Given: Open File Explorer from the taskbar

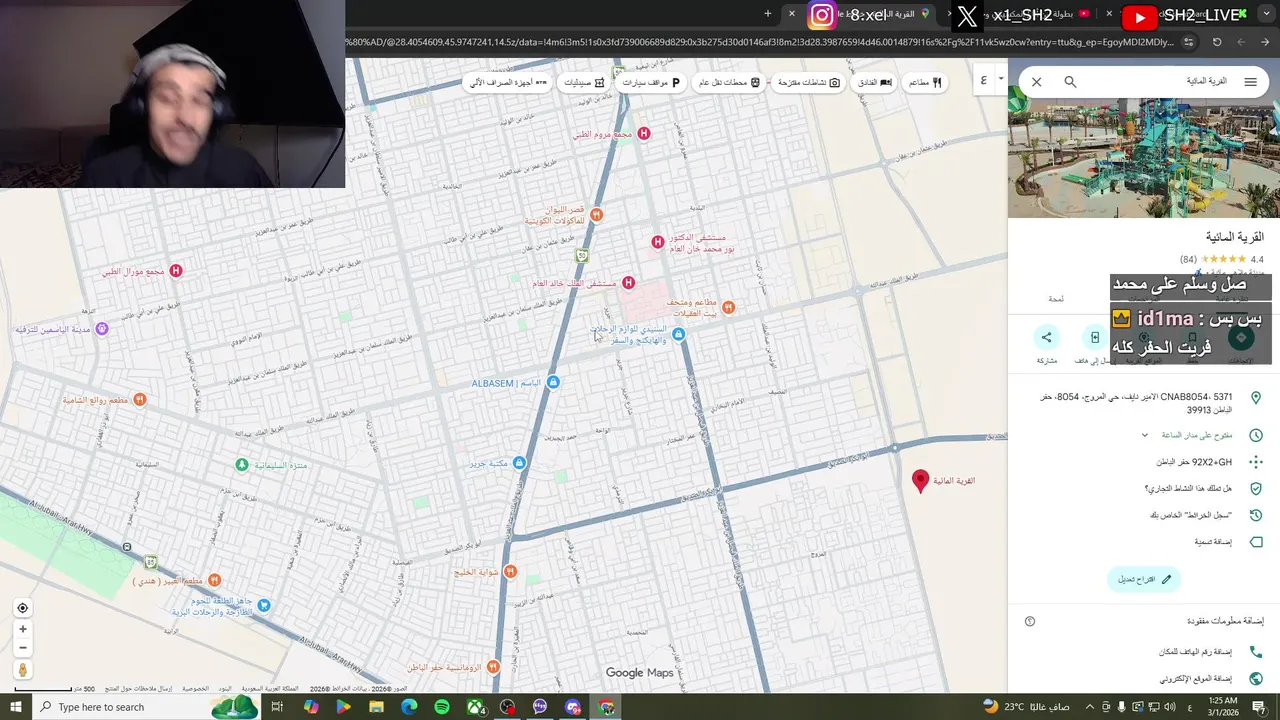Looking at the screenshot, I should click(x=376, y=707).
